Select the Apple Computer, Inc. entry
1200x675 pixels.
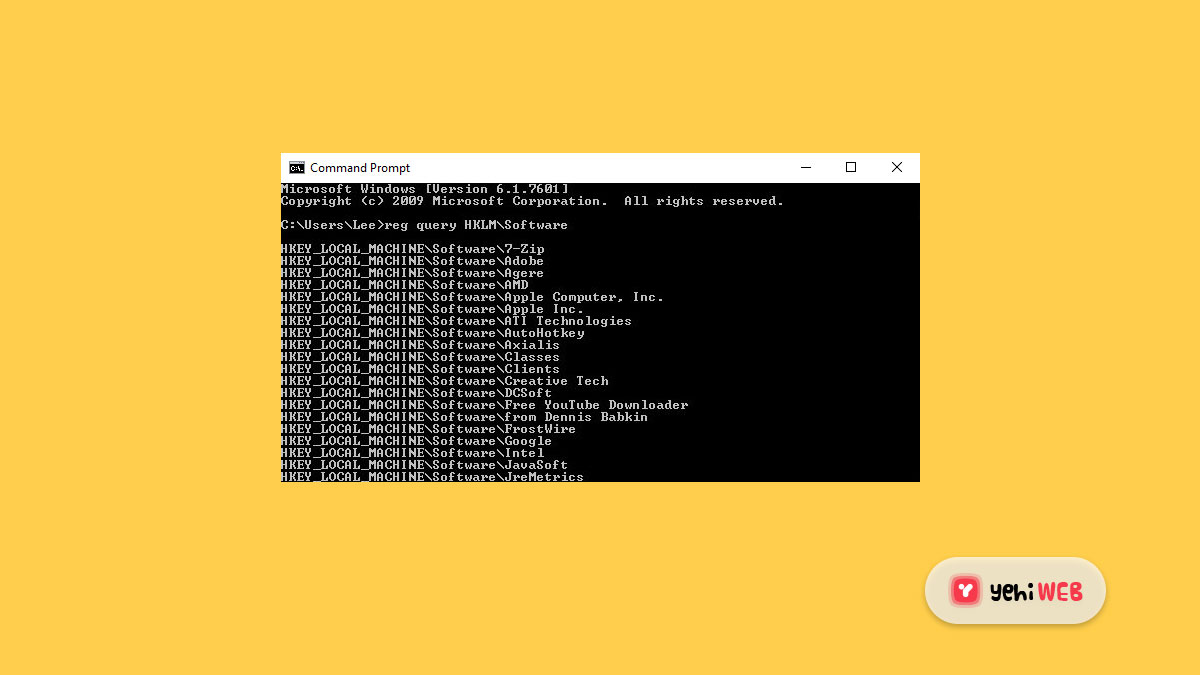coord(471,297)
